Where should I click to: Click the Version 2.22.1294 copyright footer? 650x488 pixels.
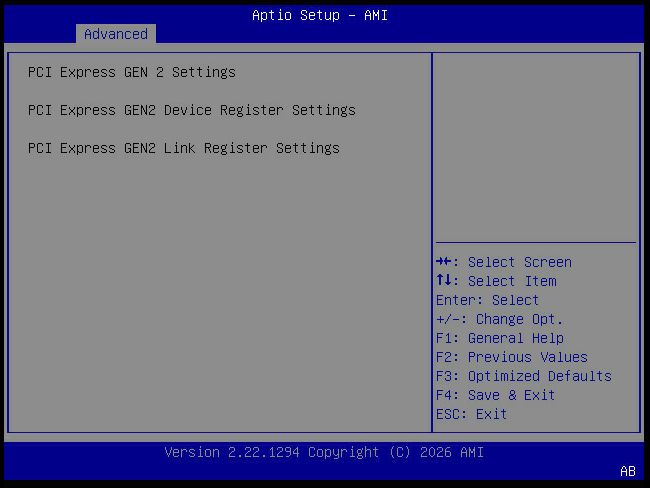click(x=324, y=452)
